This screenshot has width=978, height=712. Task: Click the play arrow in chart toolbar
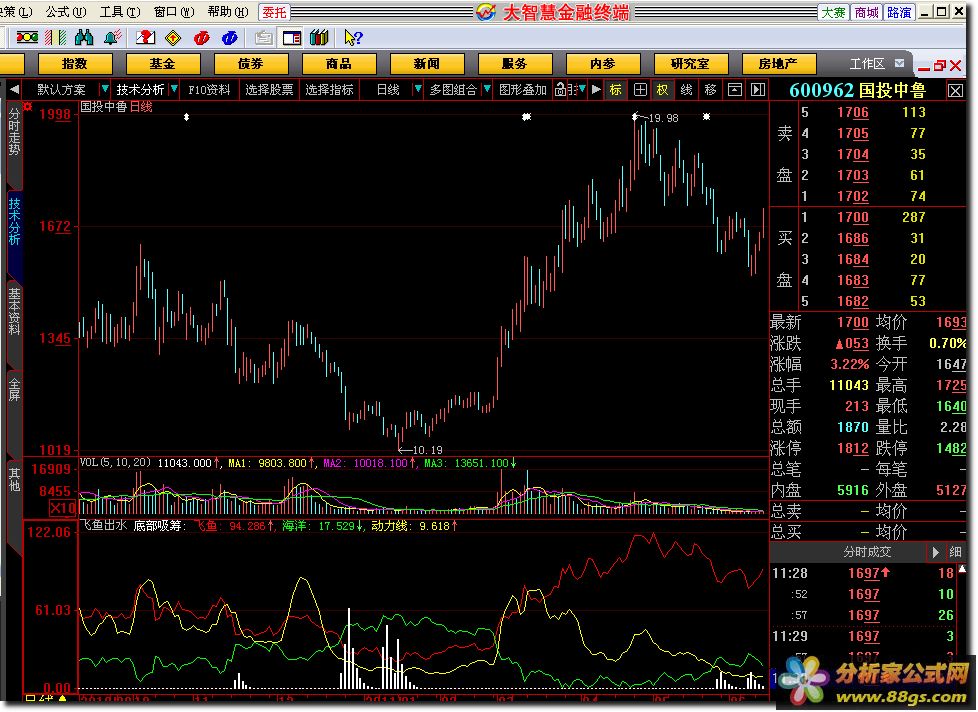coord(596,90)
